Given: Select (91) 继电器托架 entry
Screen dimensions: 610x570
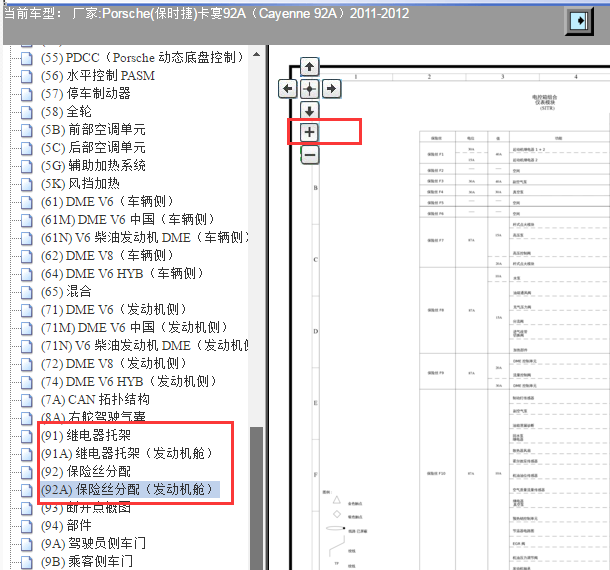Looking at the screenshot, I should (86, 435).
